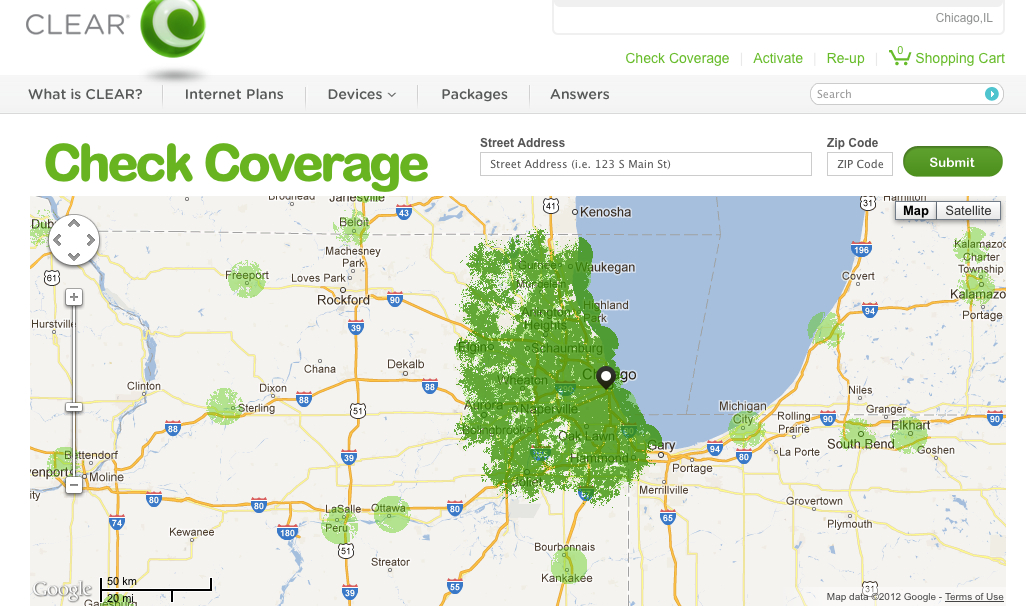Click the Check Coverage link
This screenshot has width=1026, height=611.
click(x=677, y=58)
